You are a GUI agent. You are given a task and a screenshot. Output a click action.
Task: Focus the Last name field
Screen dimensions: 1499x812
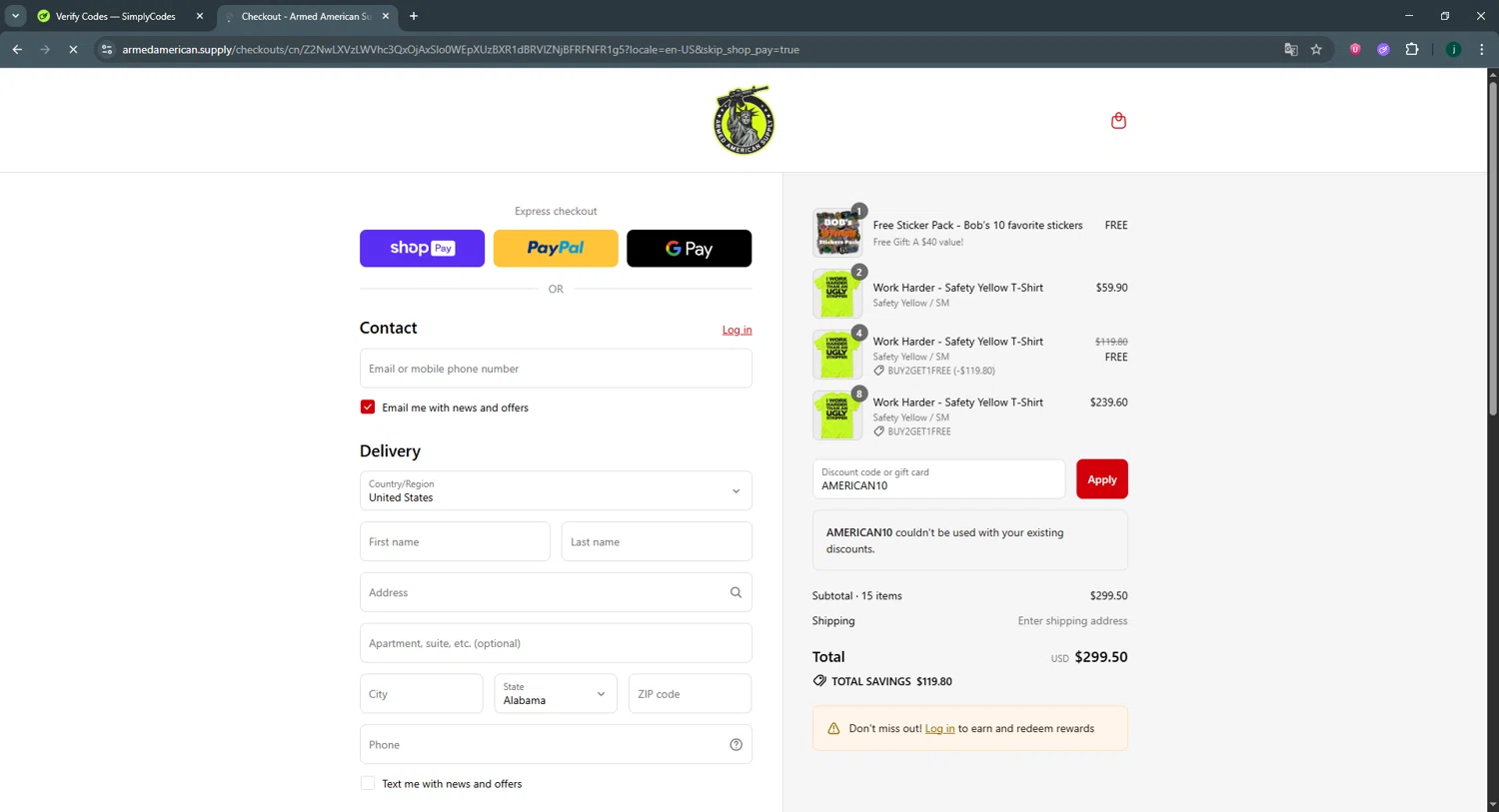(657, 541)
